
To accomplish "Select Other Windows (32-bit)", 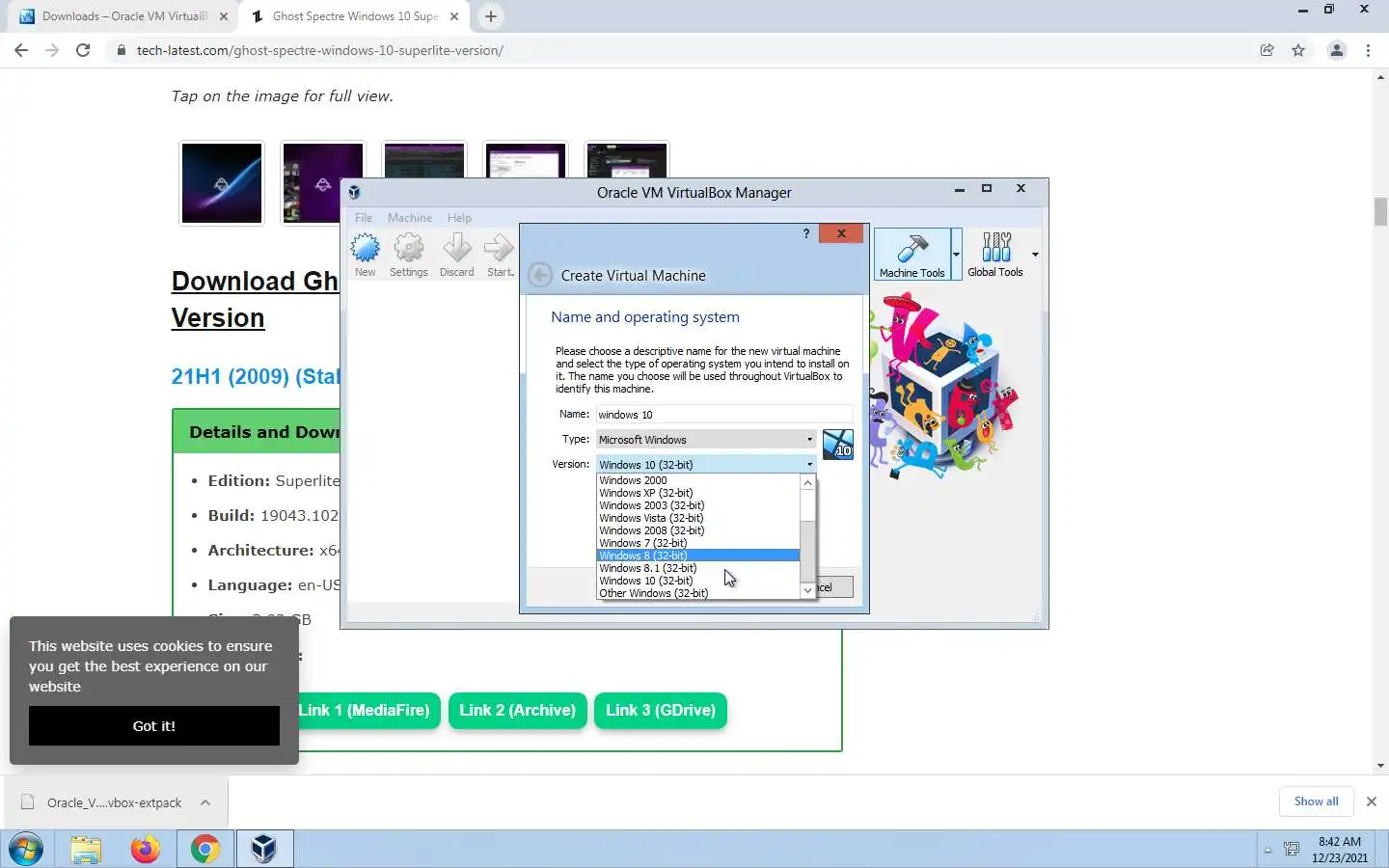I will (x=698, y=593).
